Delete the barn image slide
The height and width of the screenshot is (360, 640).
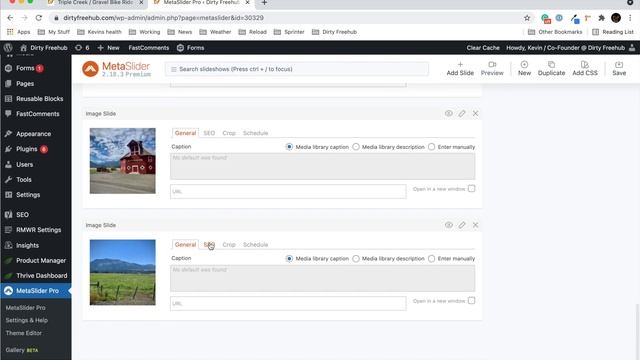tap(476, 113)
